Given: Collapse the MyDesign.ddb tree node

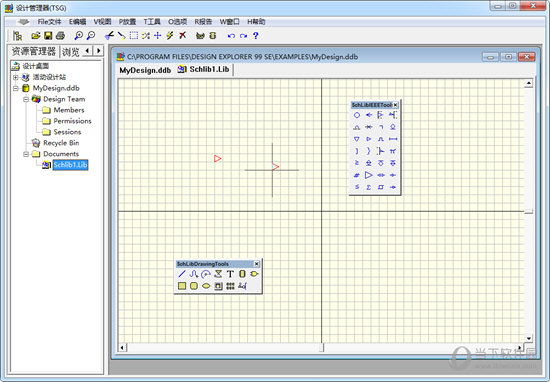Looking at the screenshot, I should tap(15, 88).
